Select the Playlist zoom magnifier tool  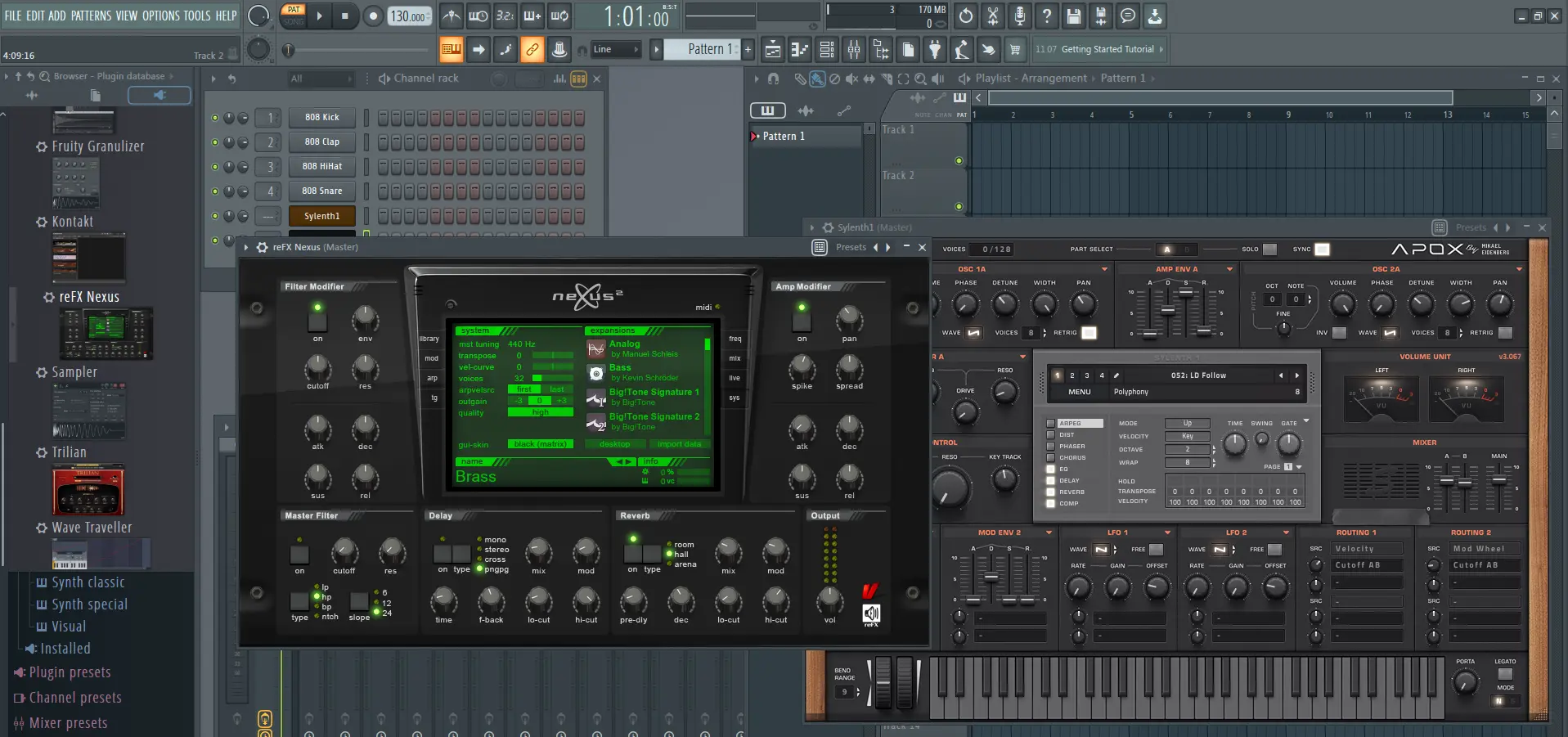[x=920, y=79]
